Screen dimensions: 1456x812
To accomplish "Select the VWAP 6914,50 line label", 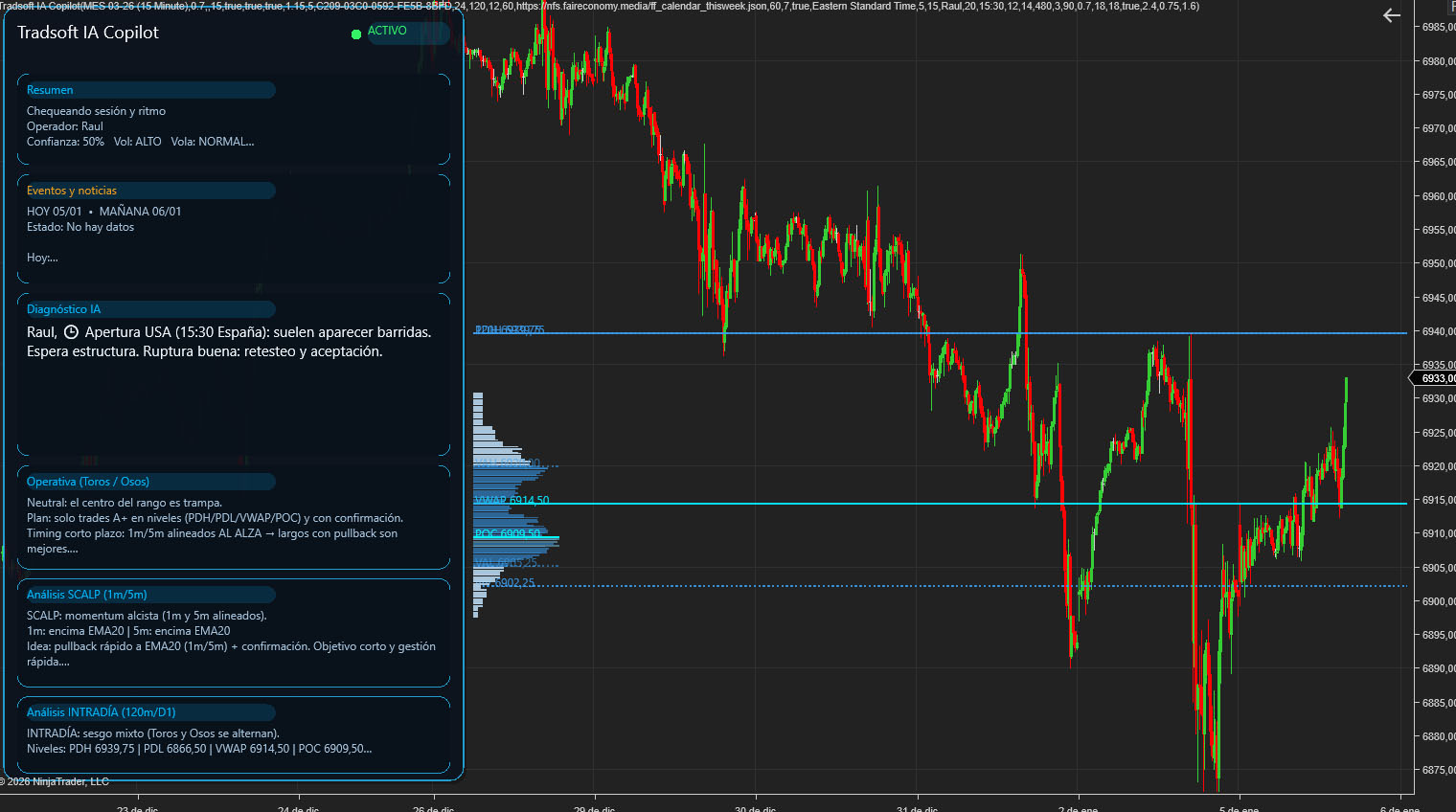I will pos(512,500).
